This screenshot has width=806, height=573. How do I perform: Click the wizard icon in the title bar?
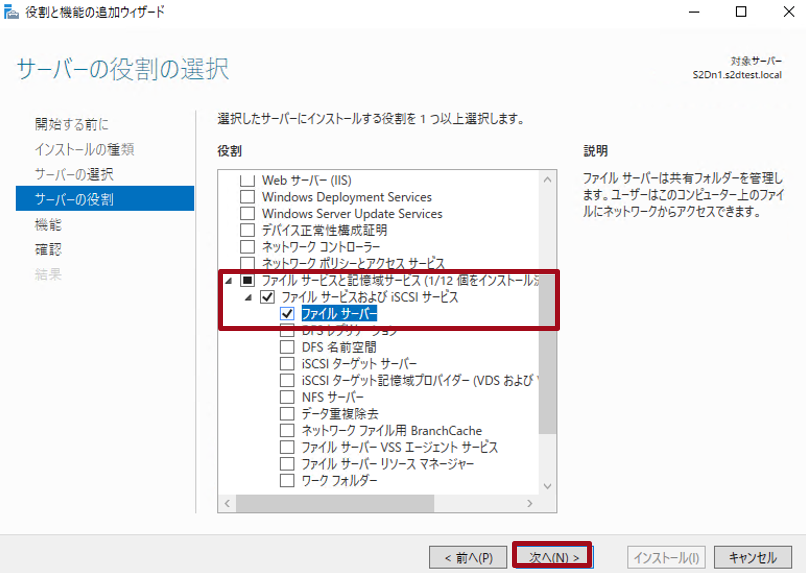point(11,11)
